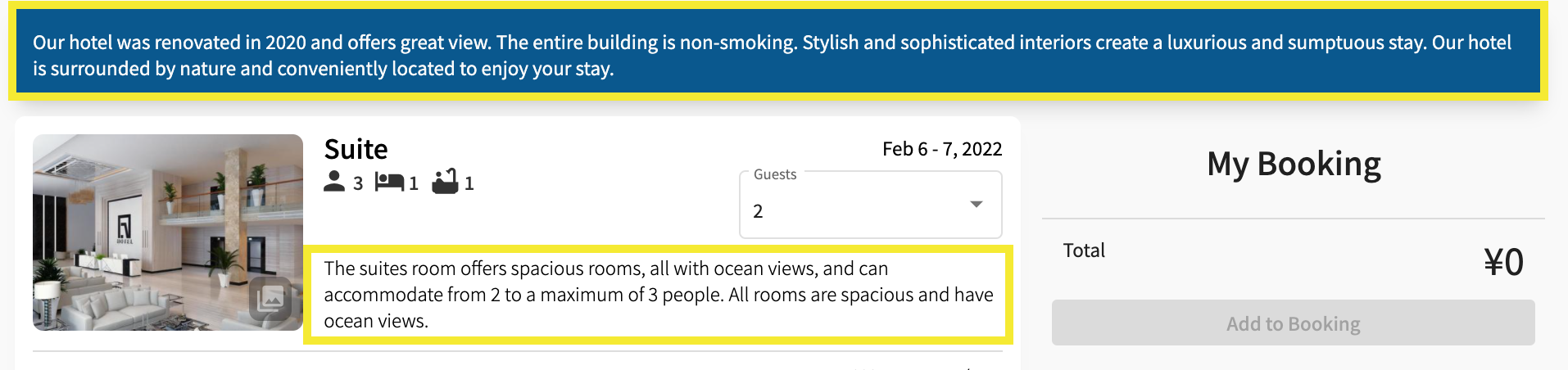
Task: Click the person capacity icon under Suite
Action: 334,182
